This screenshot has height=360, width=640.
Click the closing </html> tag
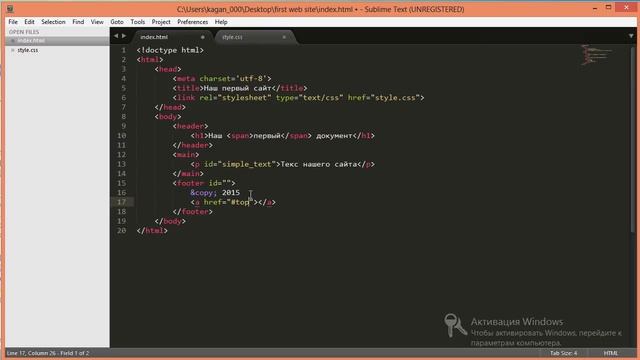pos(152,231)
